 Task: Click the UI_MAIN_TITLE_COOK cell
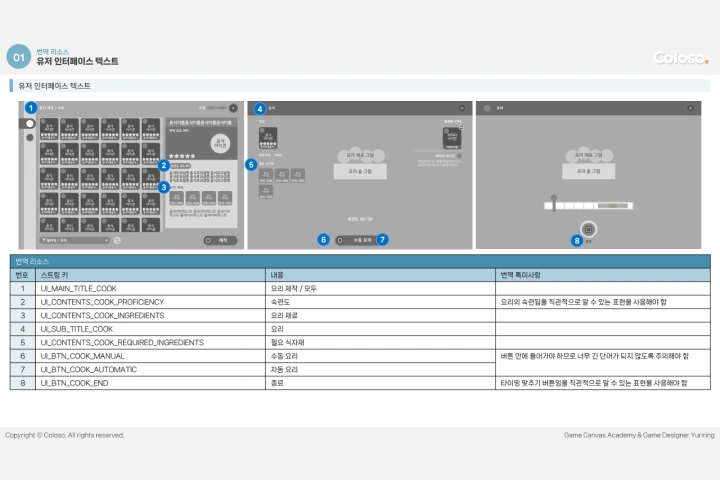point(150,288)
